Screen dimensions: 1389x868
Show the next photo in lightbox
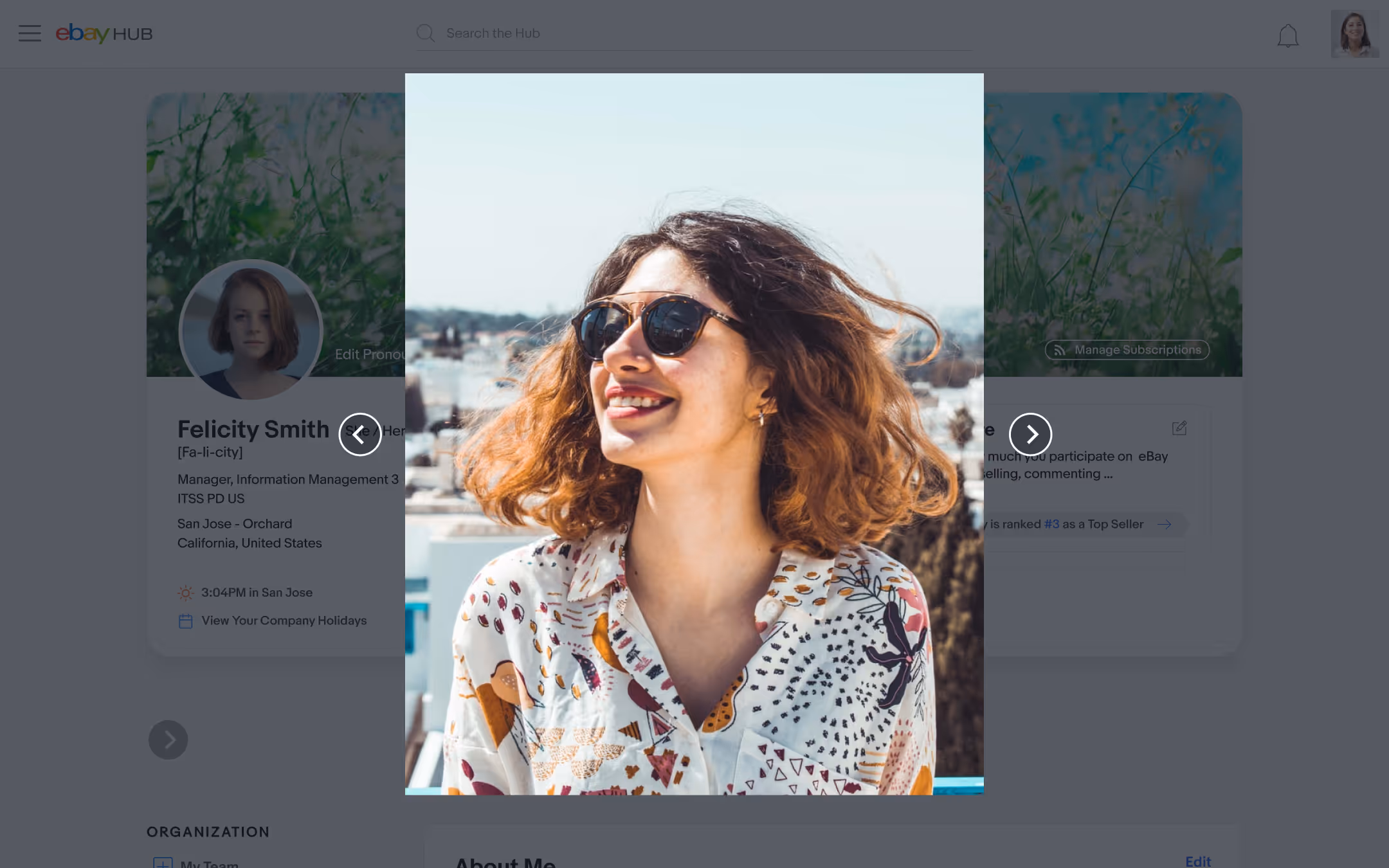pos(1030,435)
